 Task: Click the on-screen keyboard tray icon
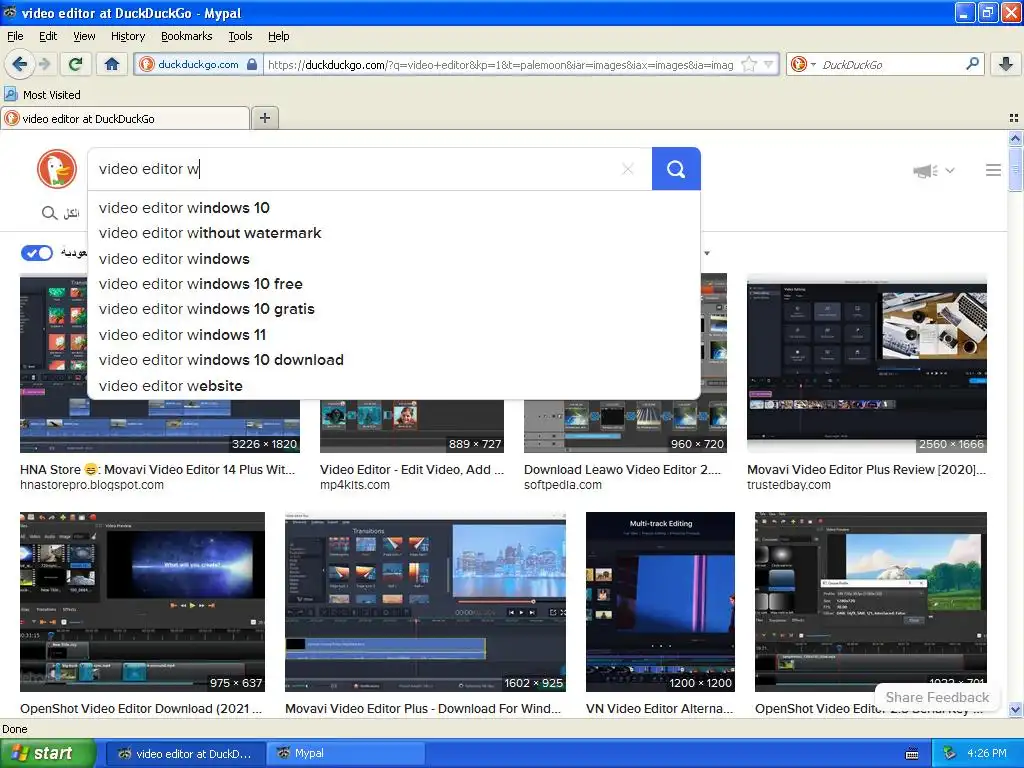pos(912,754)
